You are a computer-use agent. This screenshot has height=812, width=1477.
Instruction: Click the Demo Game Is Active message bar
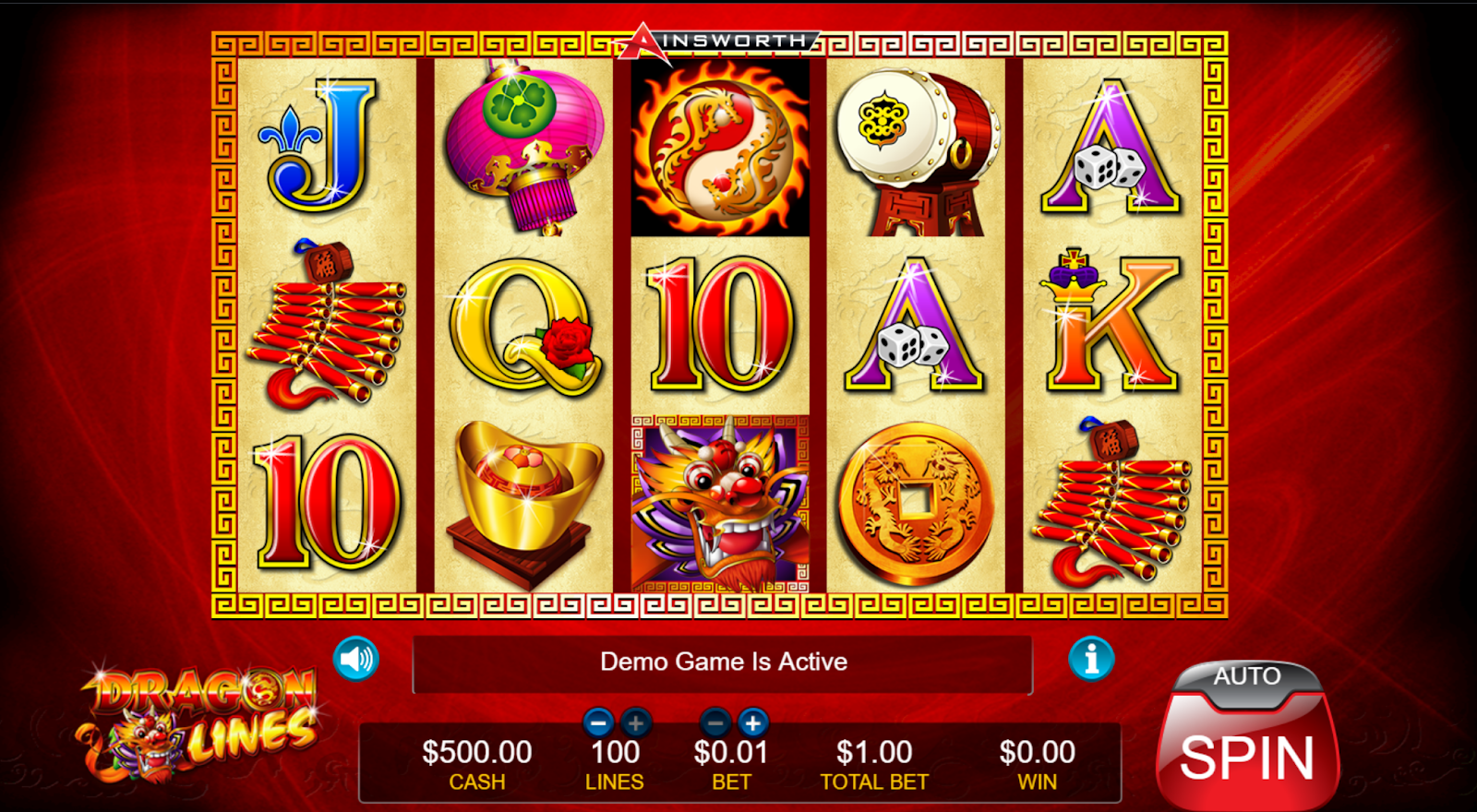click(722, 663)
